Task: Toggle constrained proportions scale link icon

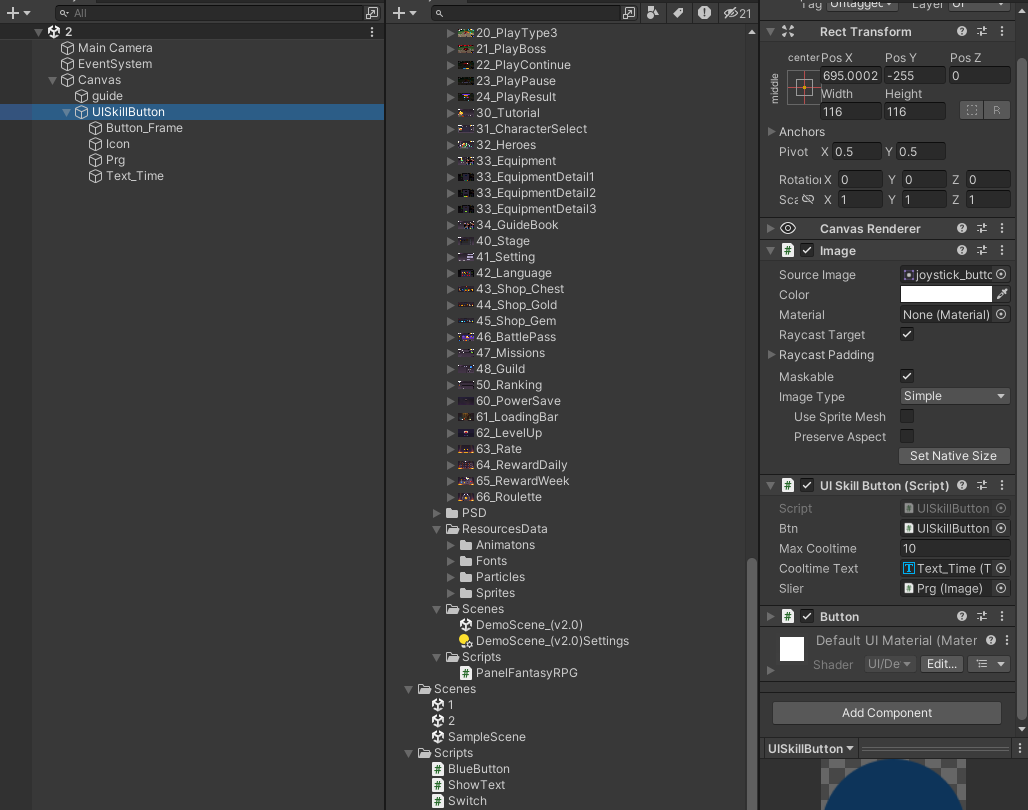Action: (x=808, y=199)
